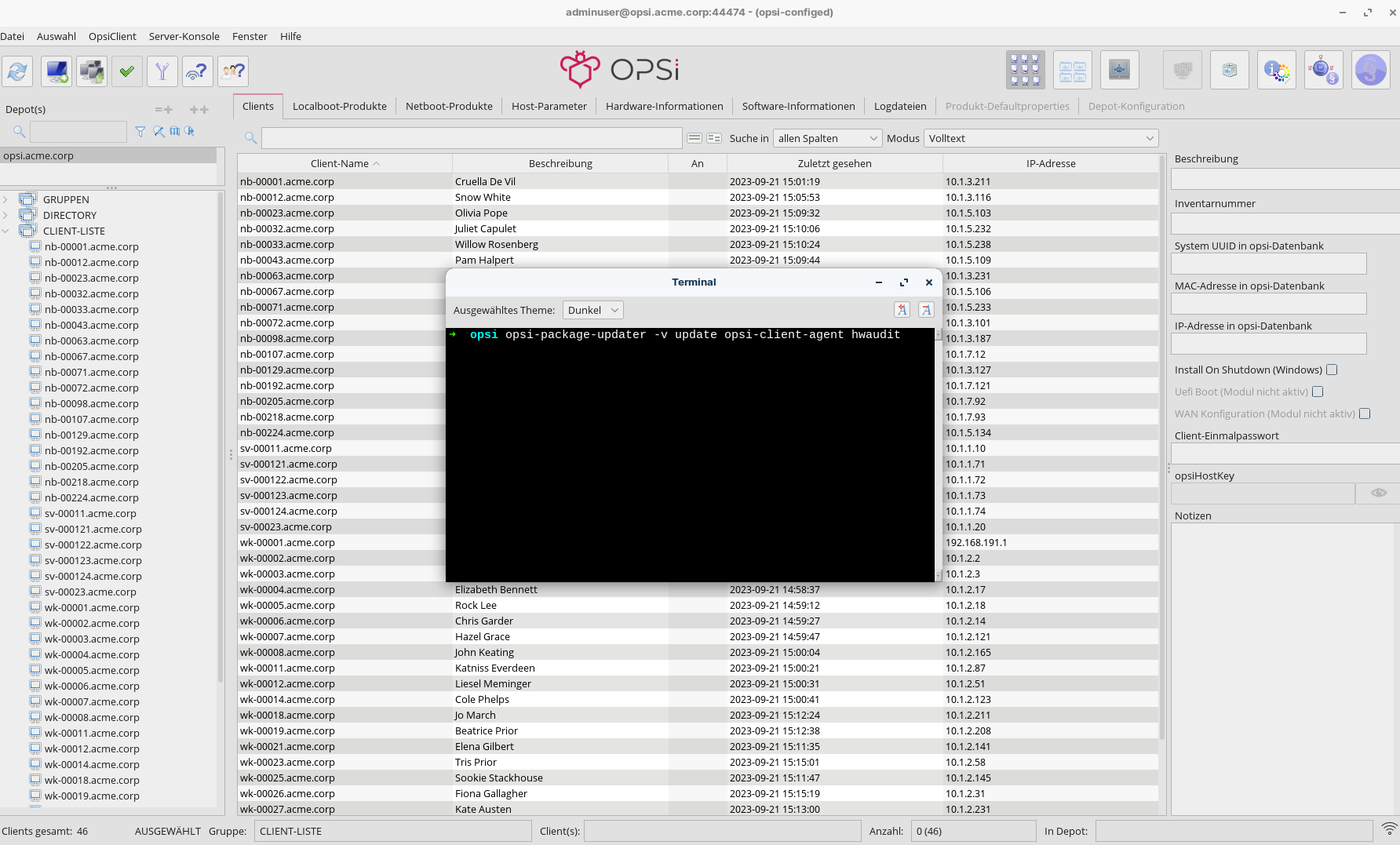Image resolution: width=1400 pixels, height=845 pixels.
Task: Click the green checkmark toolbar button
Action: click(x=127, y=72)
